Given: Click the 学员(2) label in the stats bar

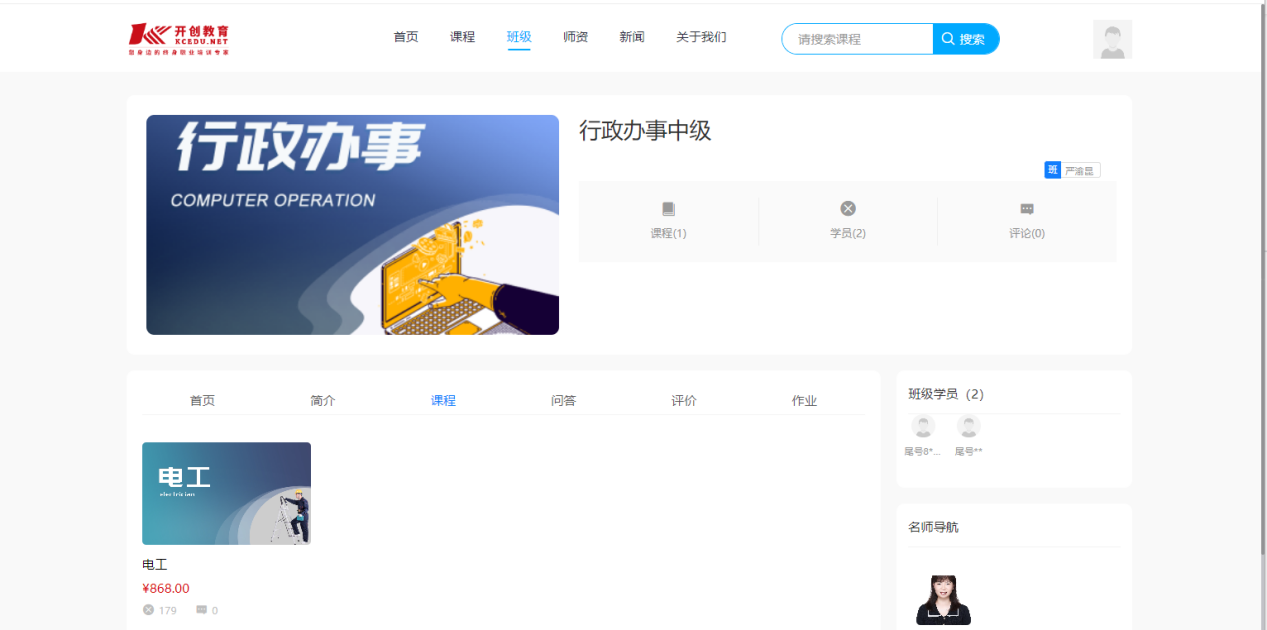Looking at the screenshot, I should (x=848, y=233).
